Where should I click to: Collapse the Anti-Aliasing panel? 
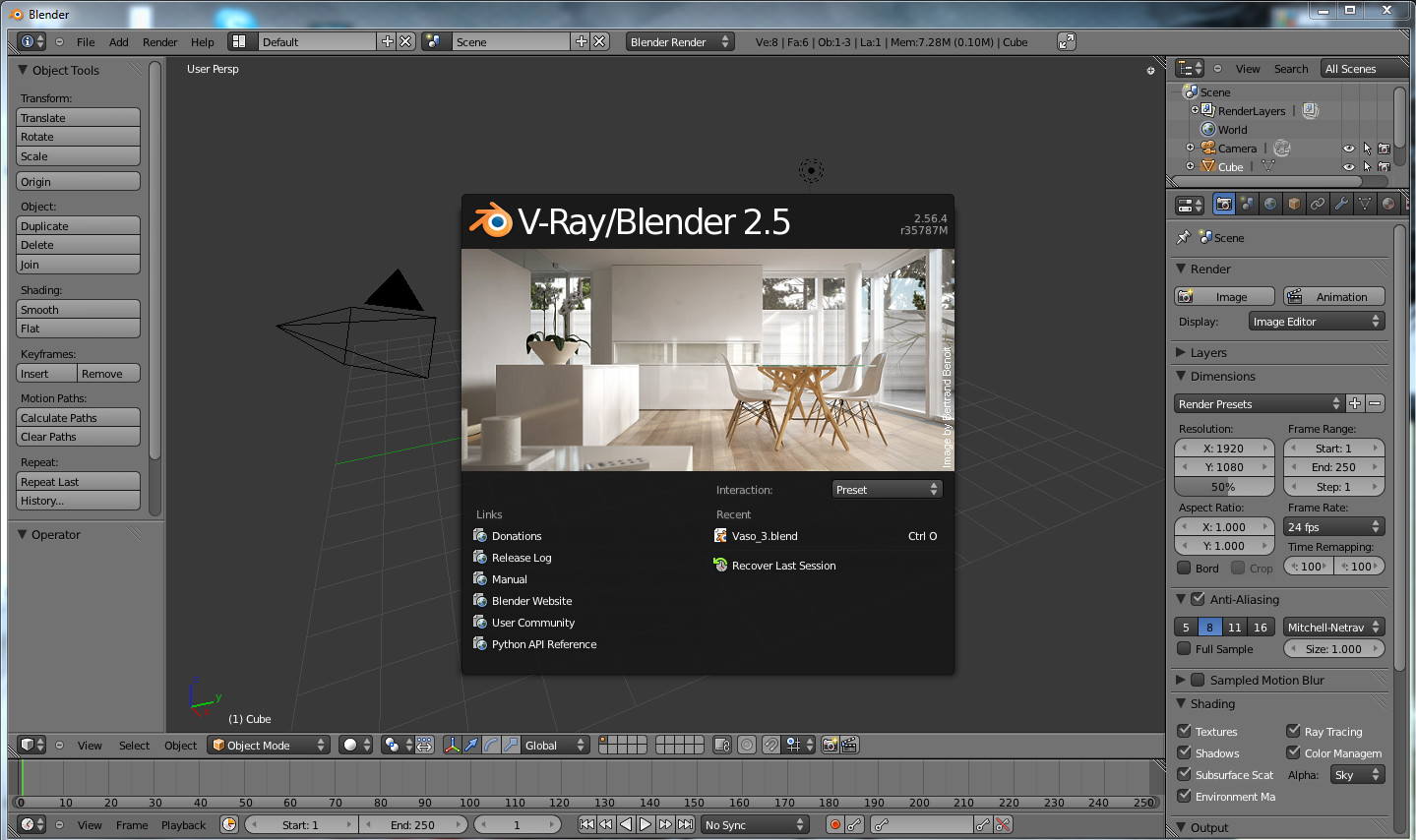tap(1182, 599)
